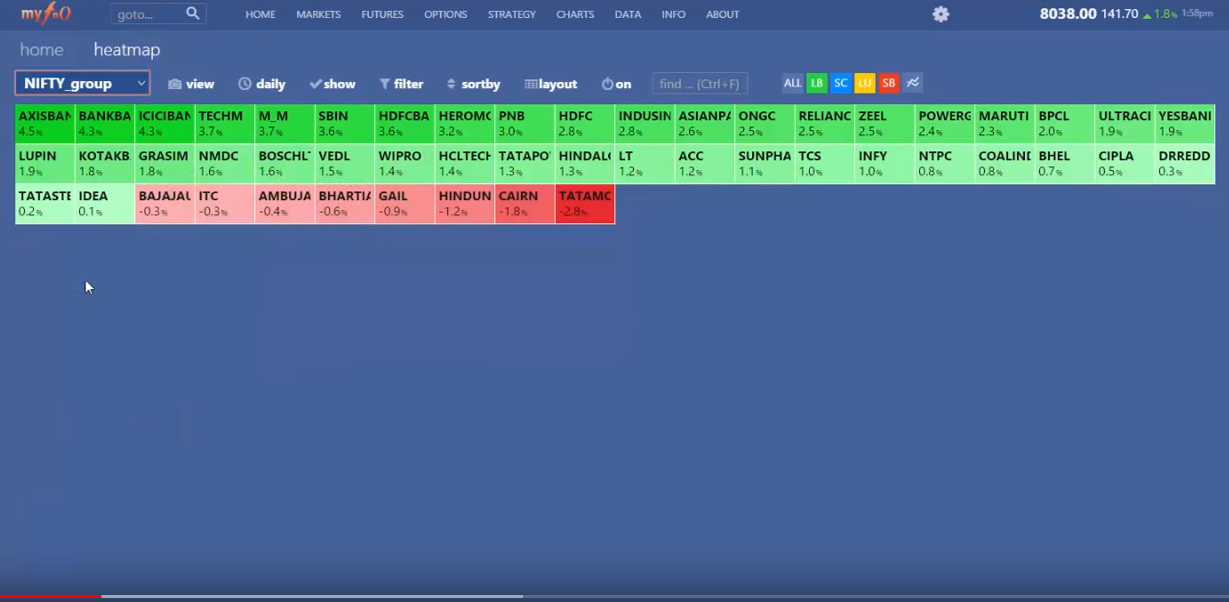
Task: Click the AMBUJACEM -0.4% tile
Action: coord(285,204)
